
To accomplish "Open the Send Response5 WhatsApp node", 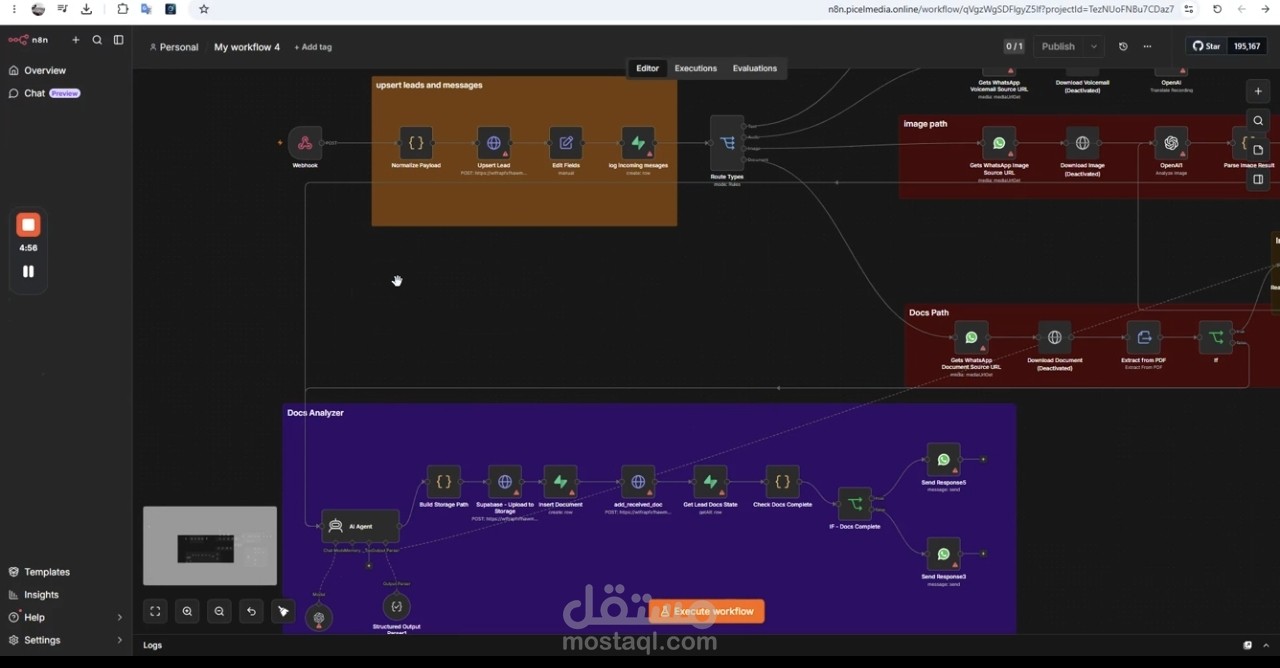I will [943, 460].
